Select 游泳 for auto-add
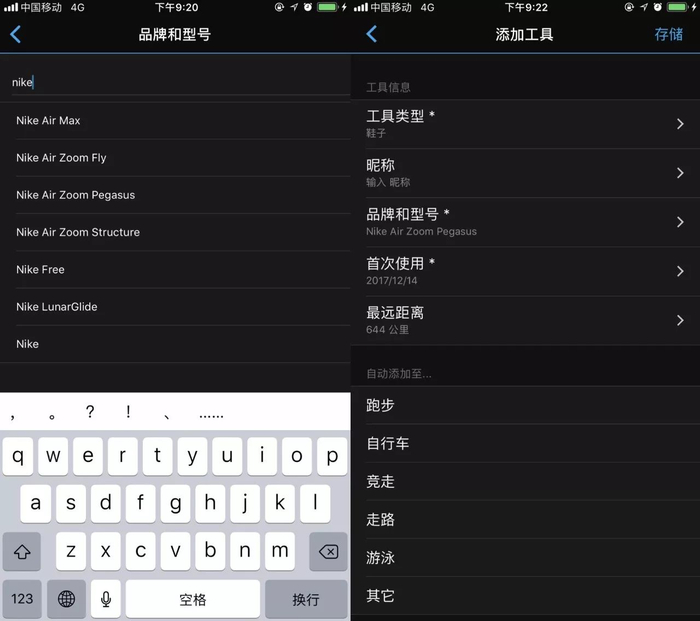 (525, 558)
